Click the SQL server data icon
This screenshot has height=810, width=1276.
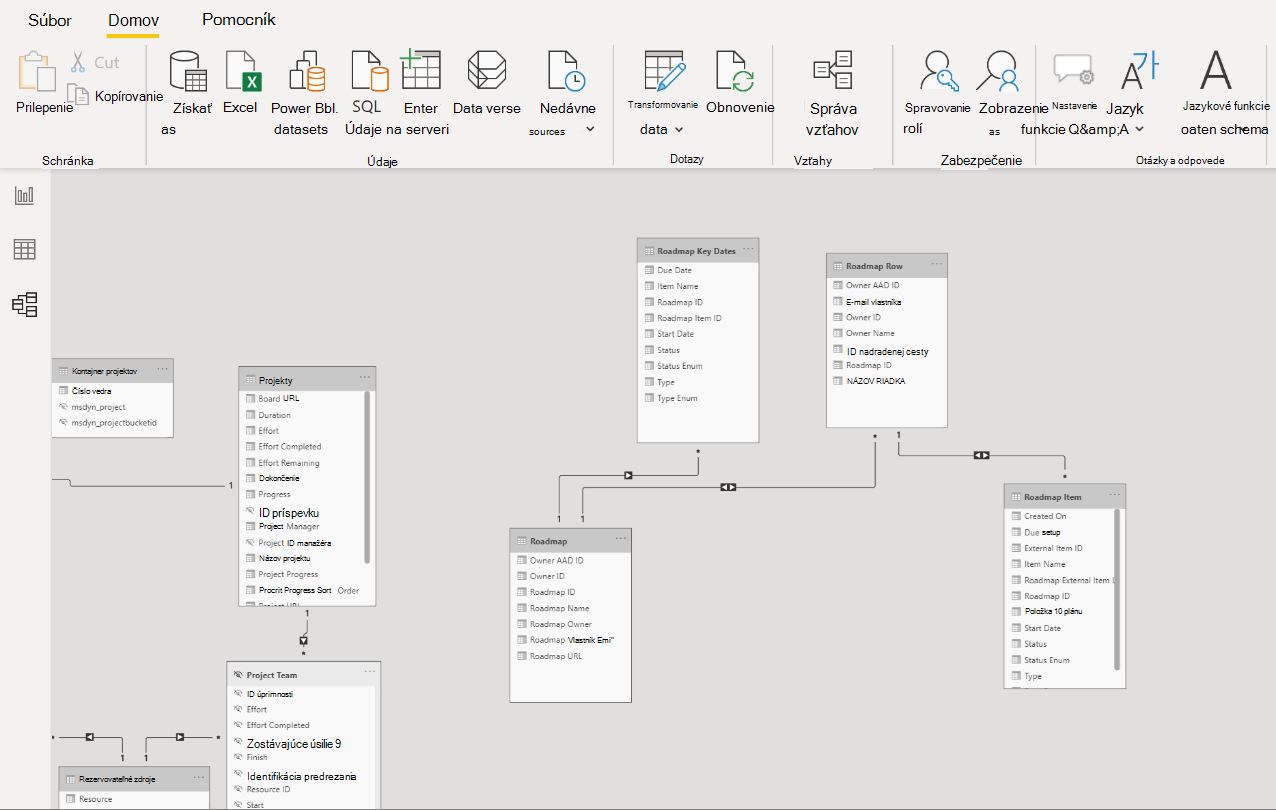369,72
